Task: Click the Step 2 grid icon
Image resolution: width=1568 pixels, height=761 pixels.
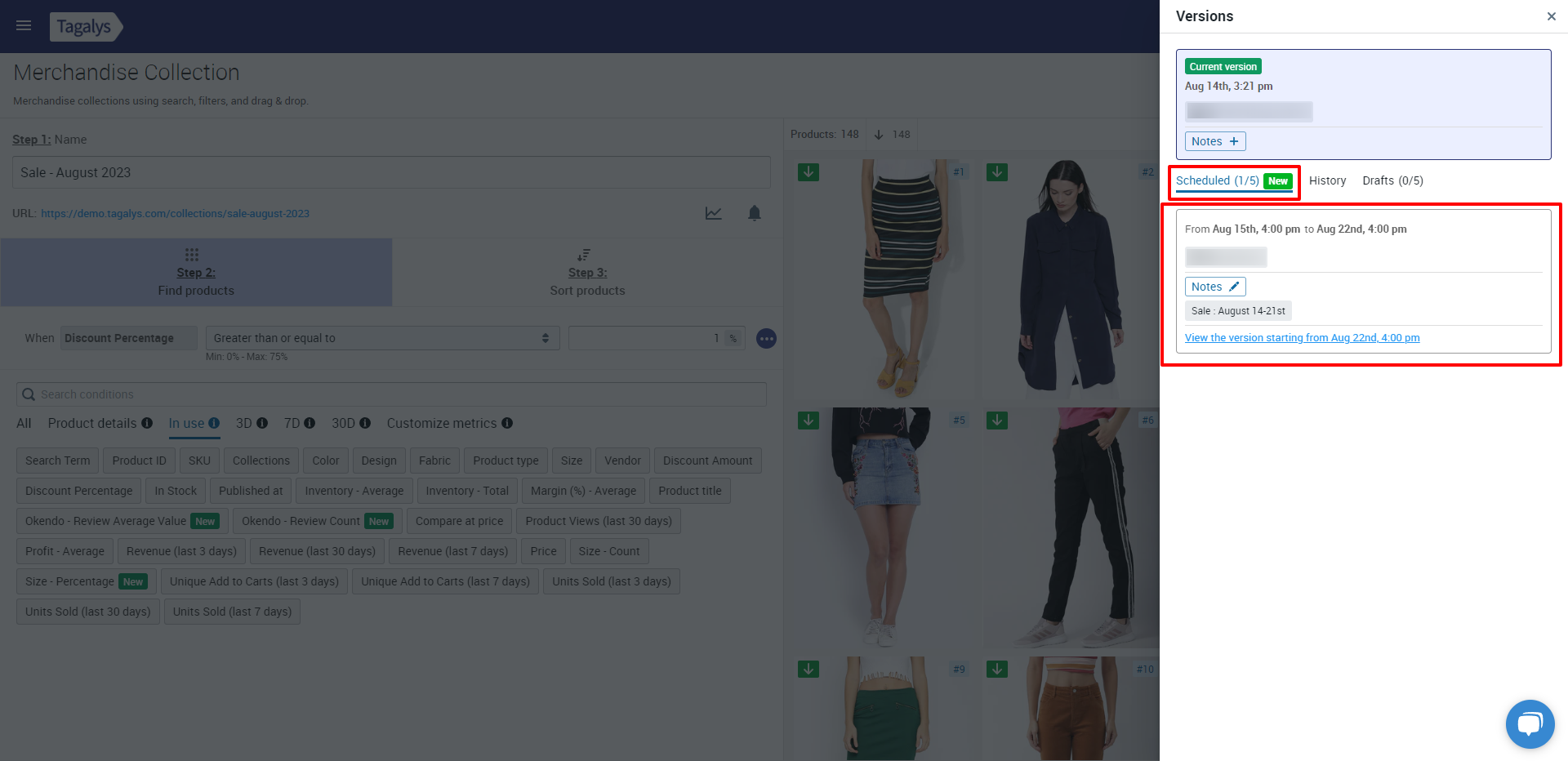Action: (192, 255)
